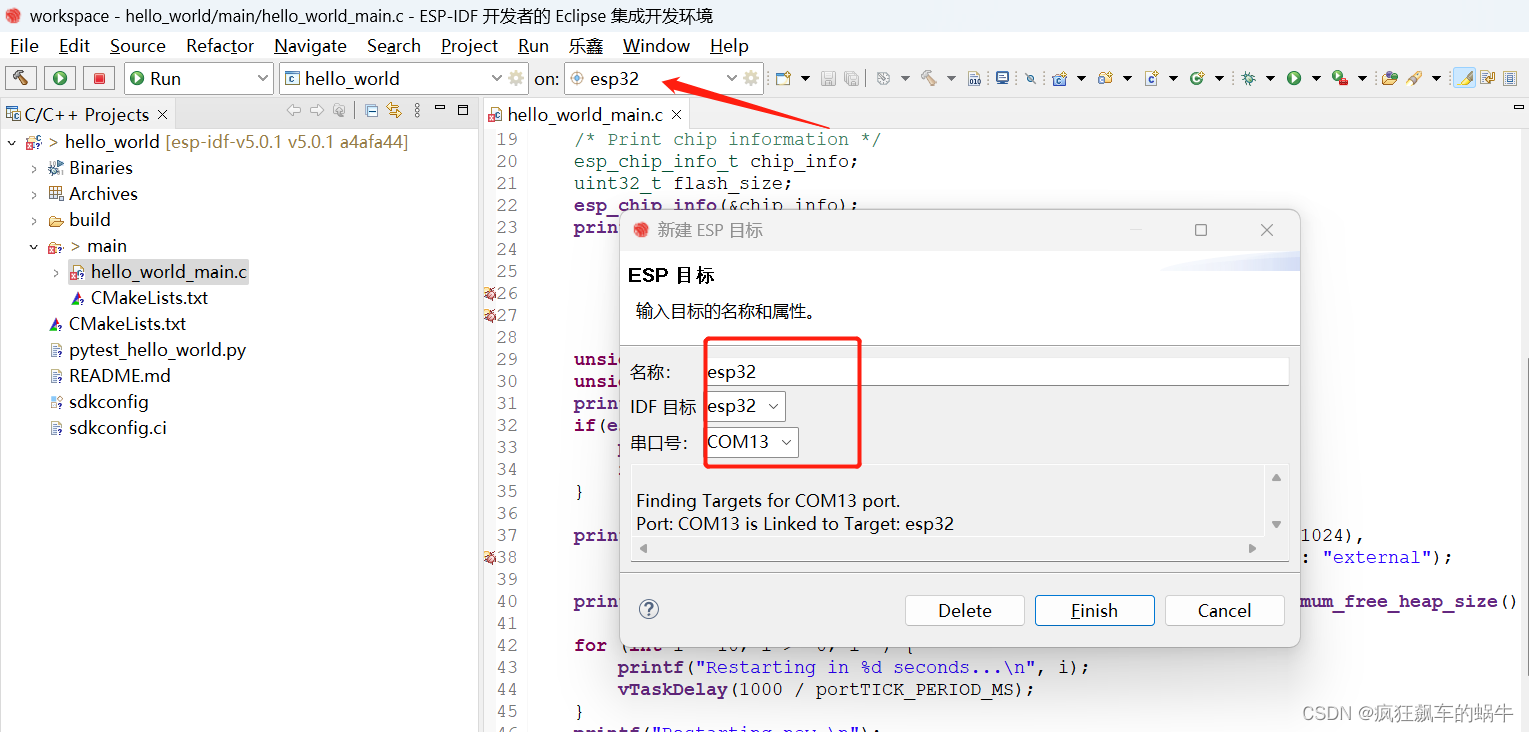Viewport: 1529px width, 732px height.
Task: Click the Collapse All icon in Projects view
Action: [x=371, y=111]
